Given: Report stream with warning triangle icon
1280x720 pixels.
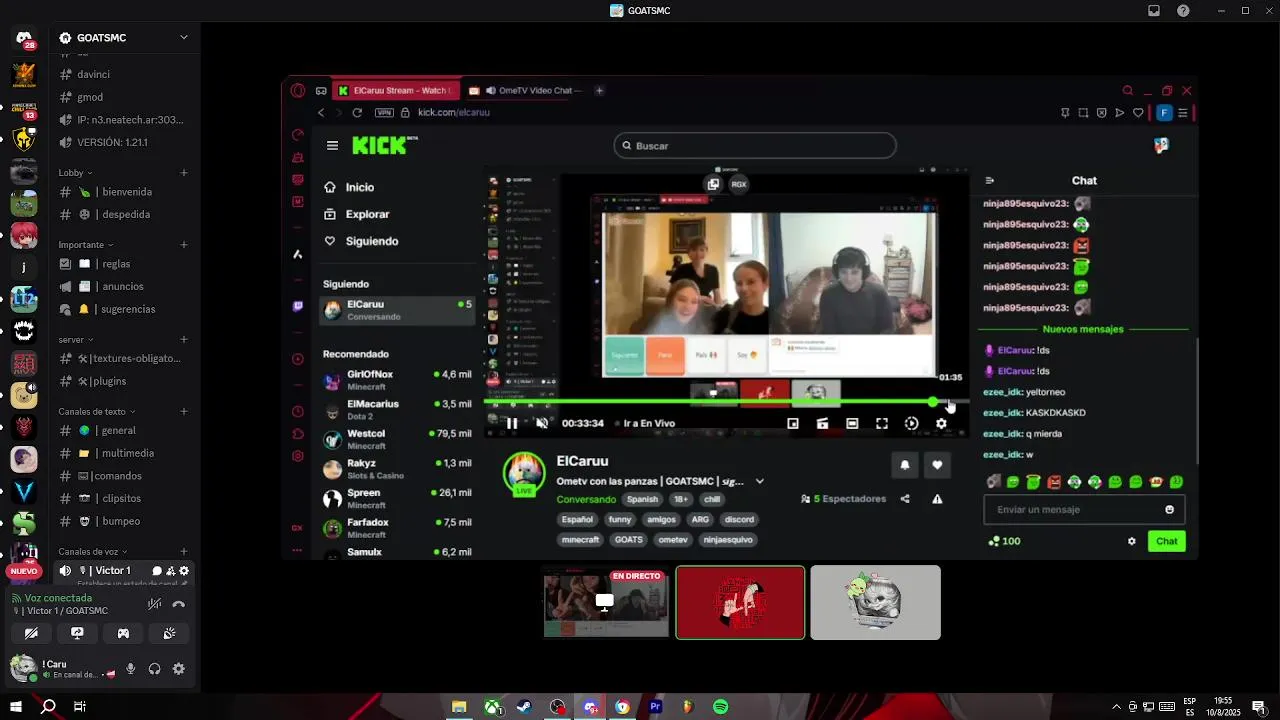Looking at the screenshot, I should point(937,499).
